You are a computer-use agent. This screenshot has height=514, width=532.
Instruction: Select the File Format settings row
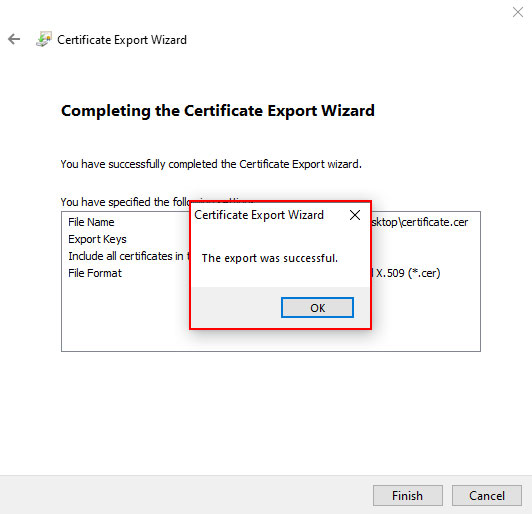[x=271, y=273]
